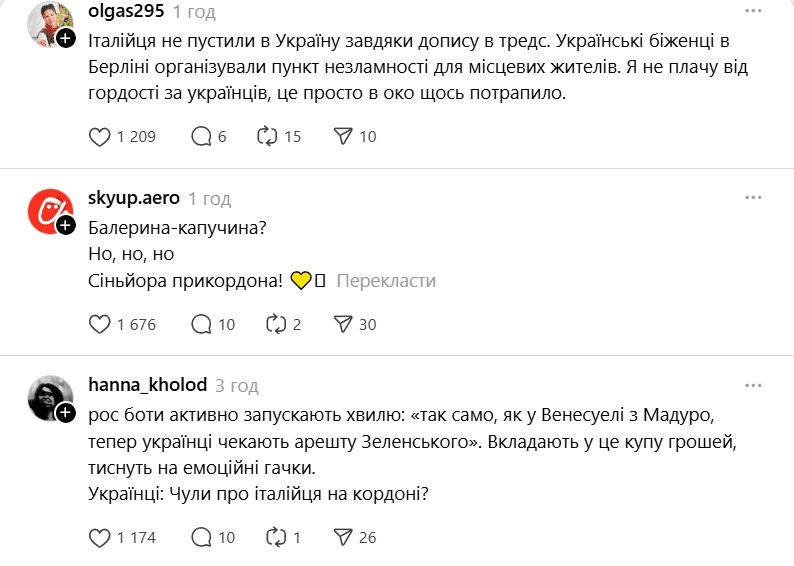Click the Перекласти translate link

[386, 281]
